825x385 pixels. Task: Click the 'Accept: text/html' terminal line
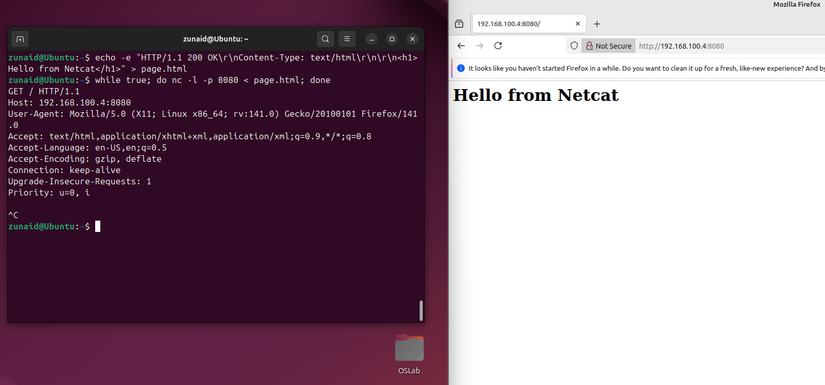tap(189, 136)
